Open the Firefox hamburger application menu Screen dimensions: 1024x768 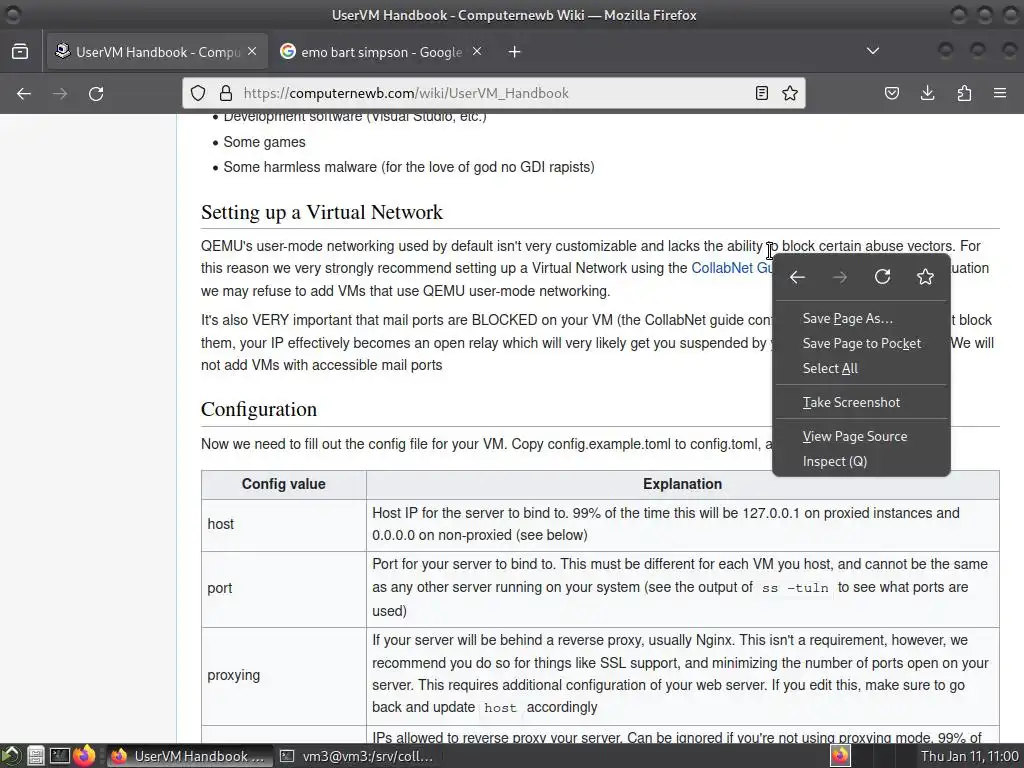(1000, 93)
